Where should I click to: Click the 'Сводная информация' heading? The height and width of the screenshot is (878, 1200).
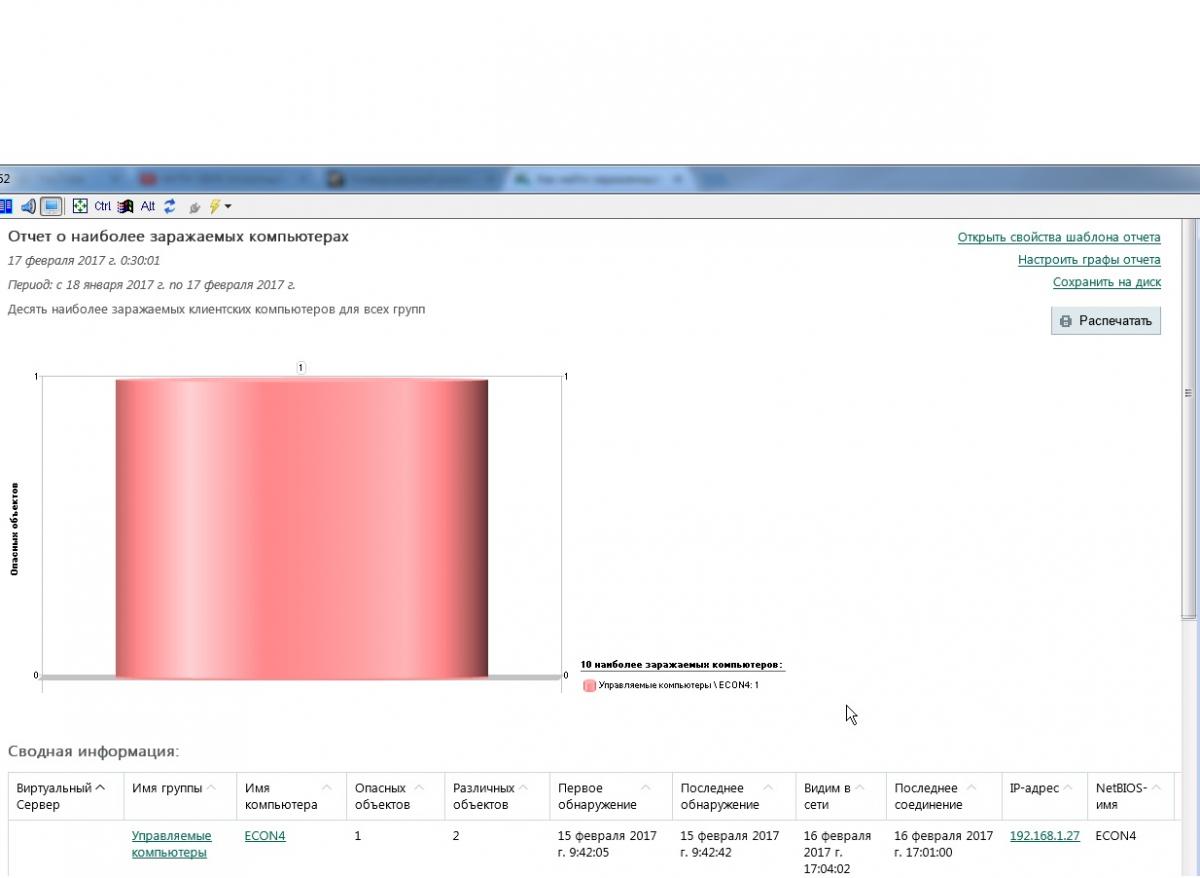coord(93,751)
